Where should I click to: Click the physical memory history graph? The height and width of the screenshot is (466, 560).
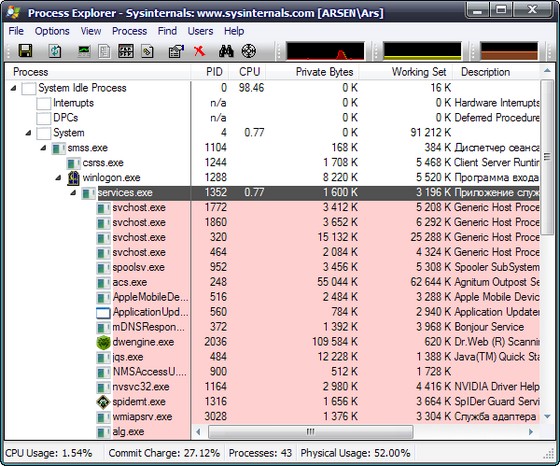coord(509,51)
